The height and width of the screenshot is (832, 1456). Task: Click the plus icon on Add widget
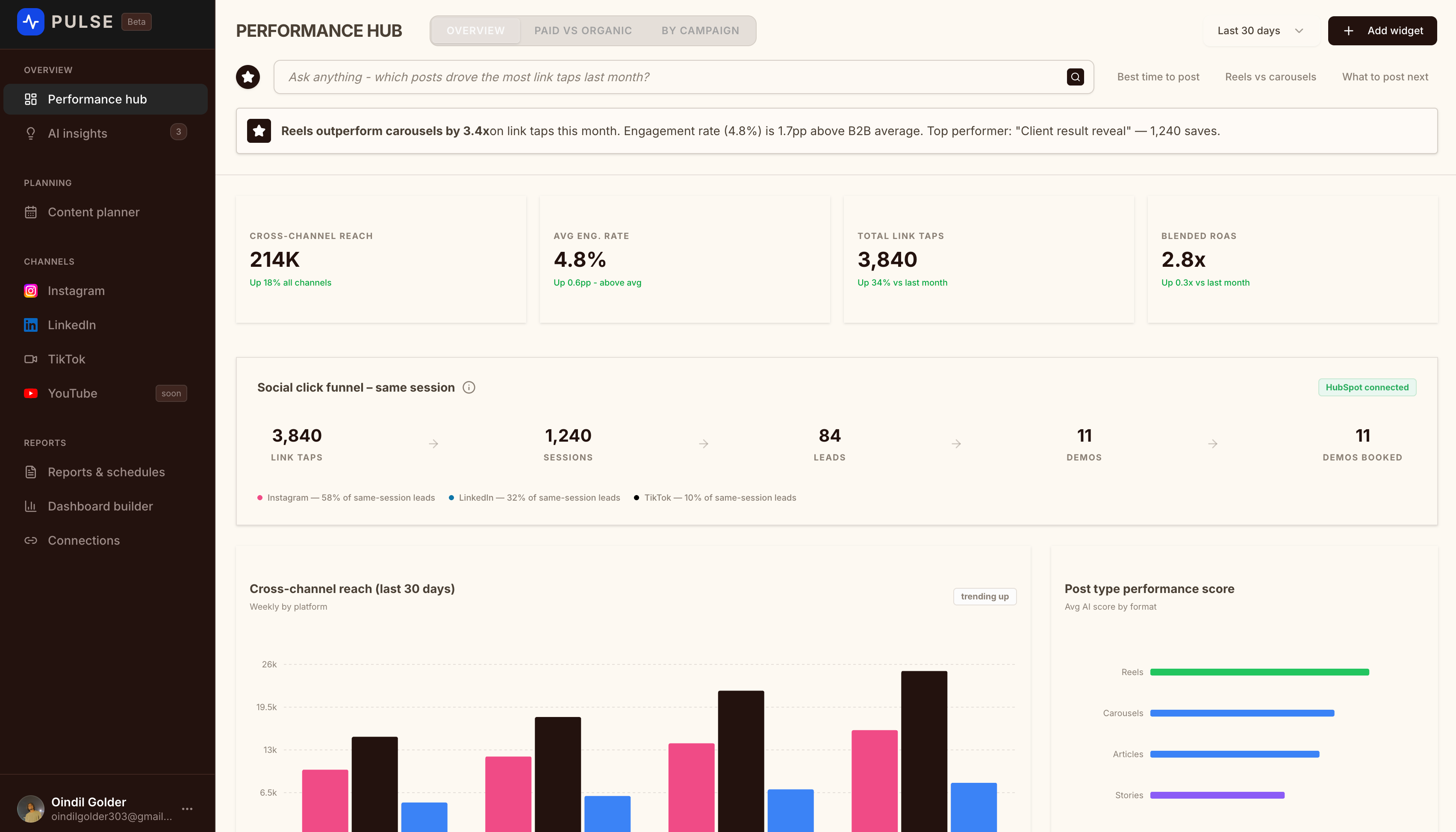point(1349,31)
